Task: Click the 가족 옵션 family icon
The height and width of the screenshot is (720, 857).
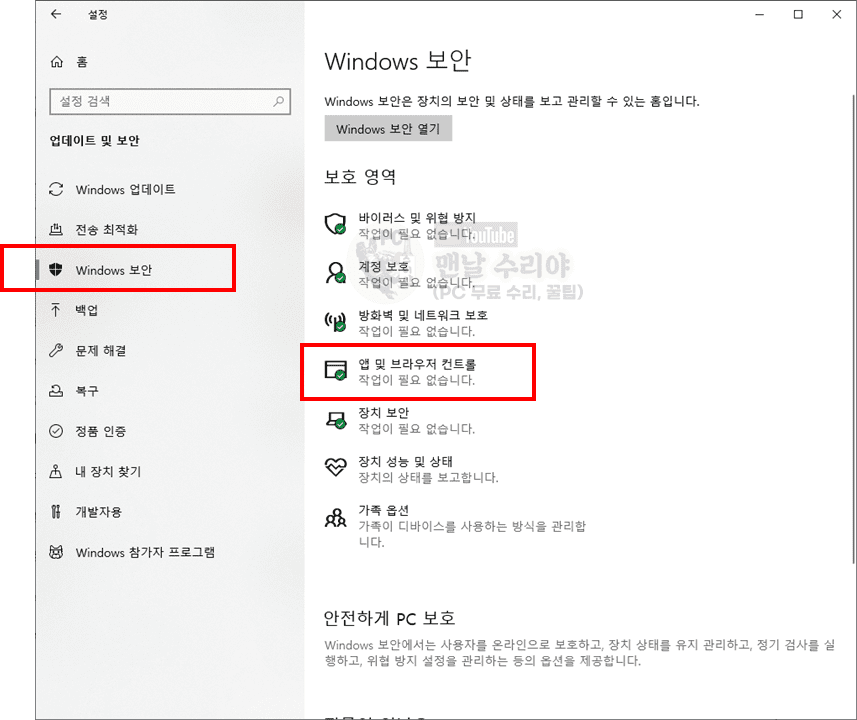Action: (x=336, y=518)
